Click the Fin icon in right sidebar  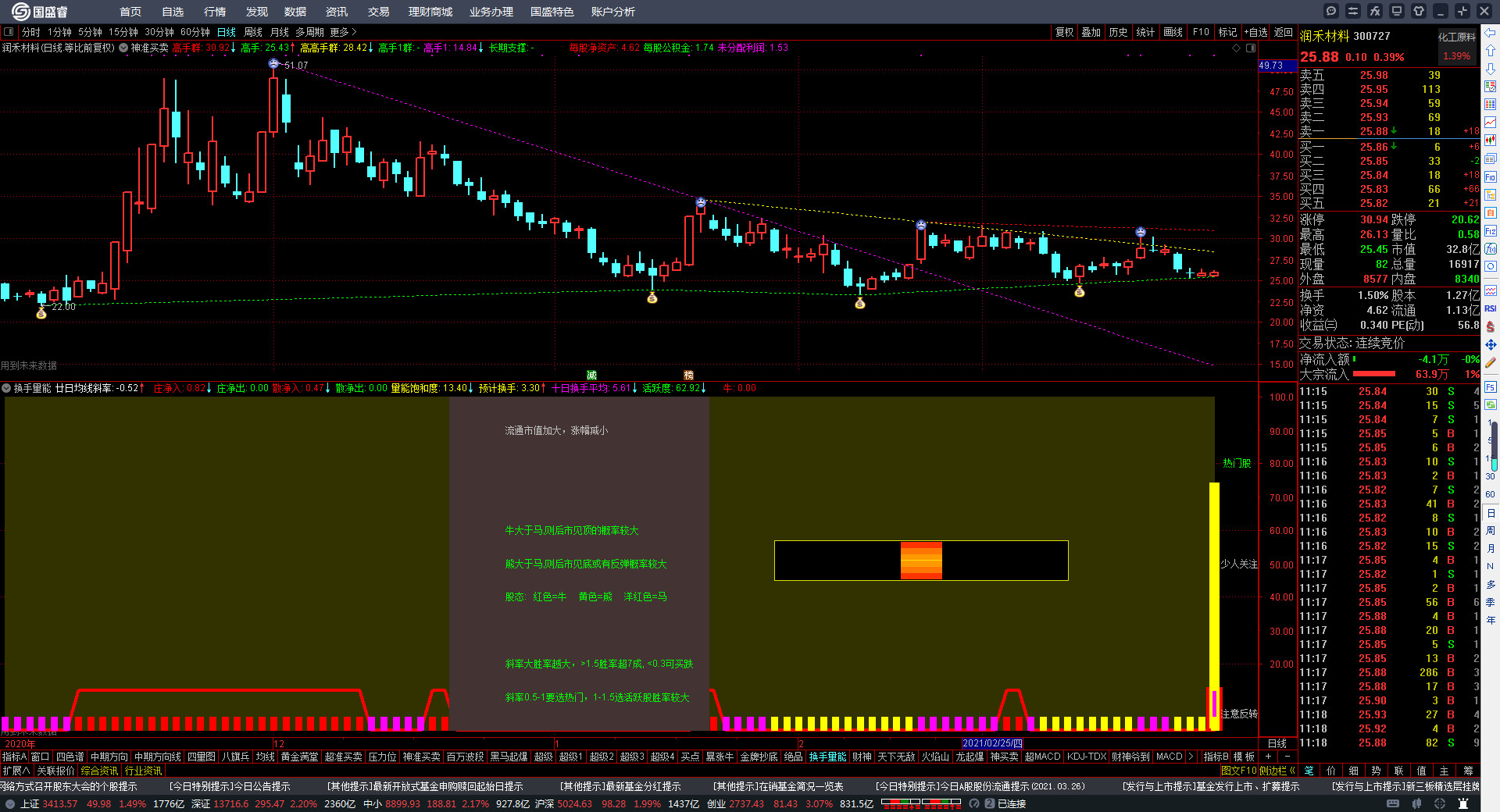pyautogui.click(x=1491, y=177)
